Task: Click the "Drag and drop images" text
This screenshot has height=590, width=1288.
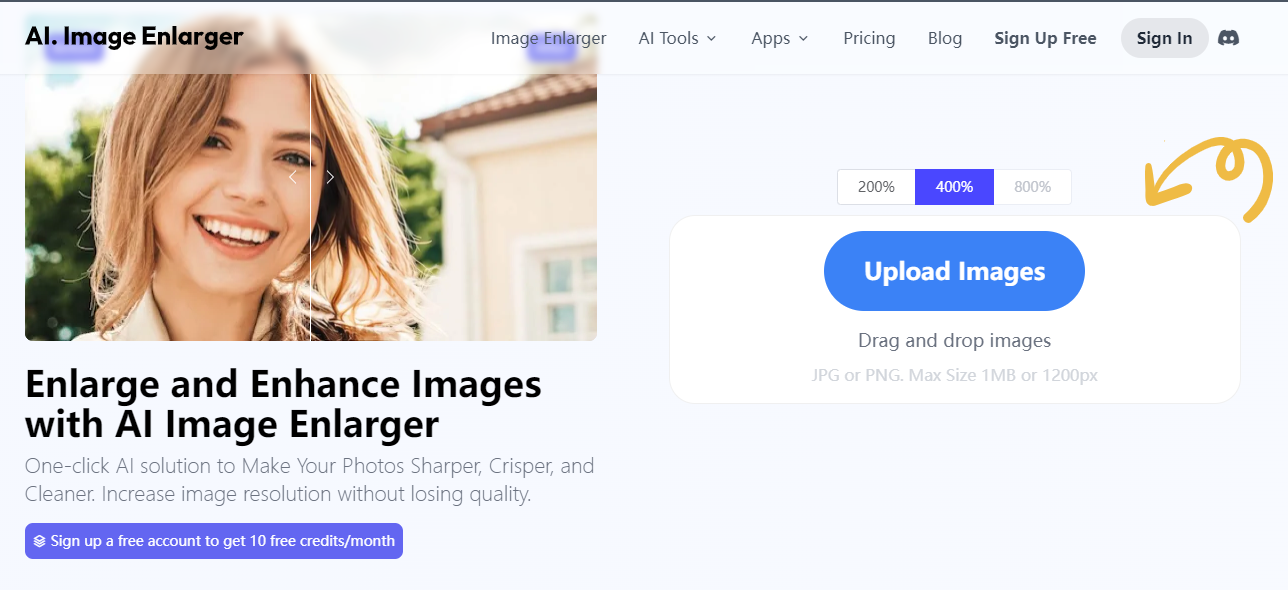Action: [954, 341]
